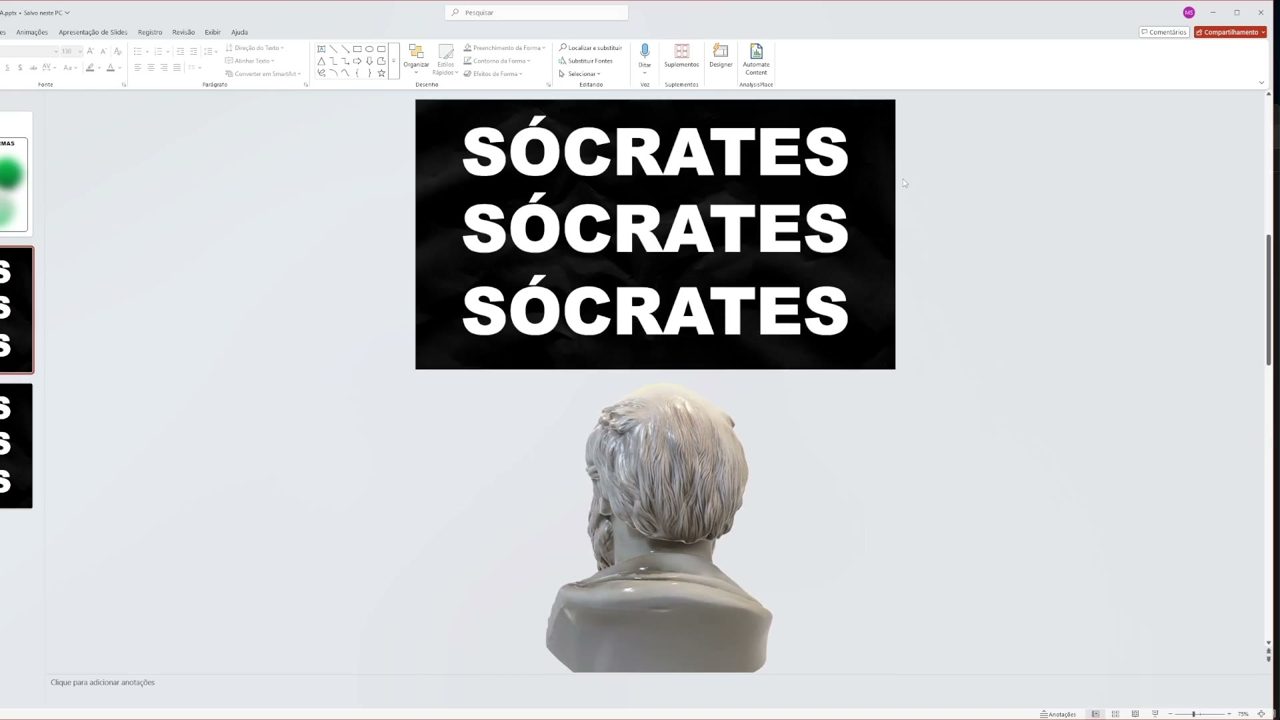Open the Animações tab
1280x720 pixels.
point(31,32)
